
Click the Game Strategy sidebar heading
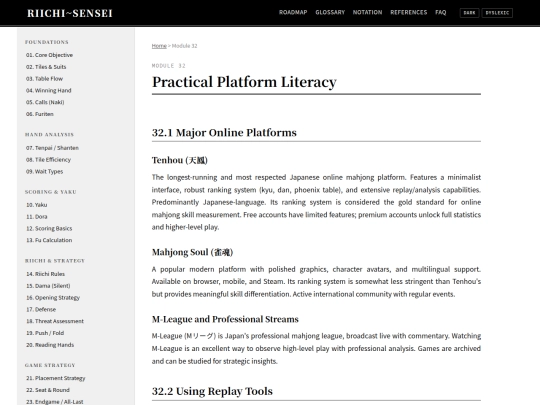point(50,365)
